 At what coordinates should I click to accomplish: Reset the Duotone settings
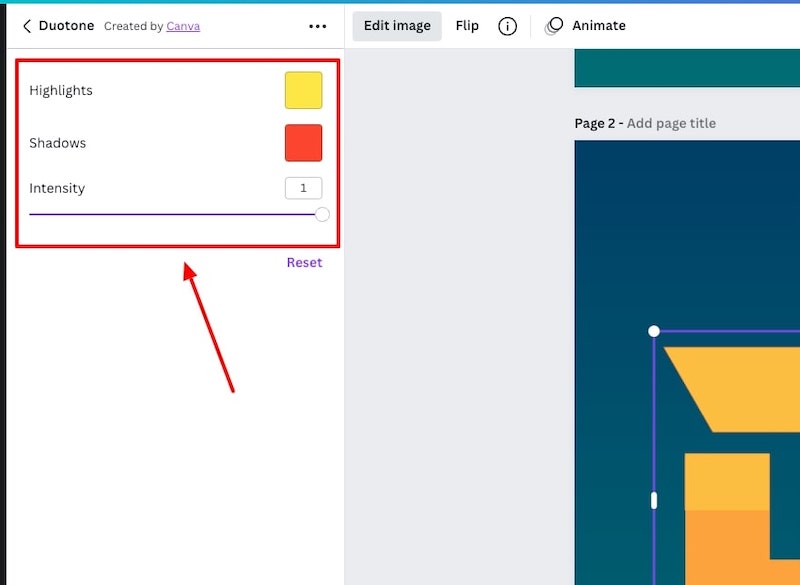point(304,262)
